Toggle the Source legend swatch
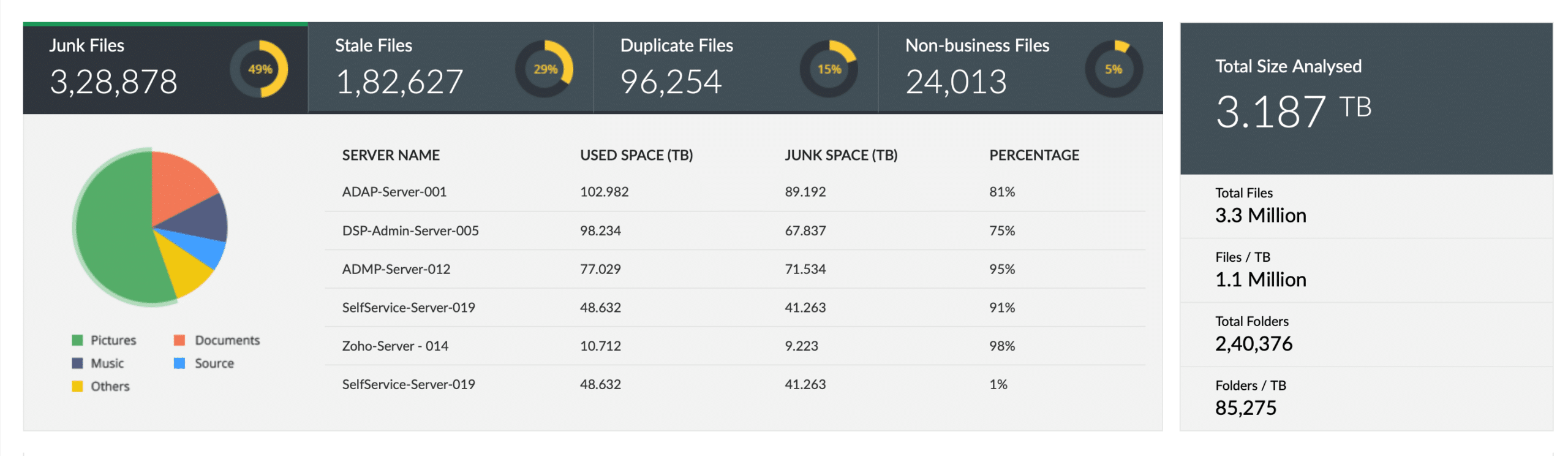 click(x=179, y=363)
